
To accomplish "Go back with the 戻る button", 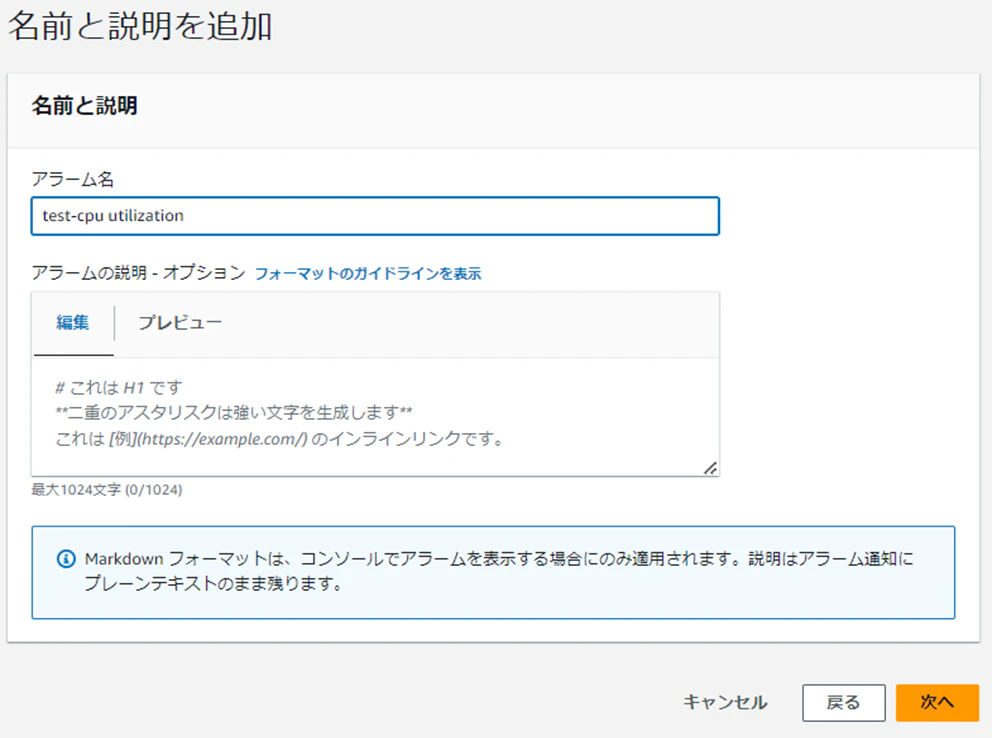I will pyautogui.click(x=843, y=703).
